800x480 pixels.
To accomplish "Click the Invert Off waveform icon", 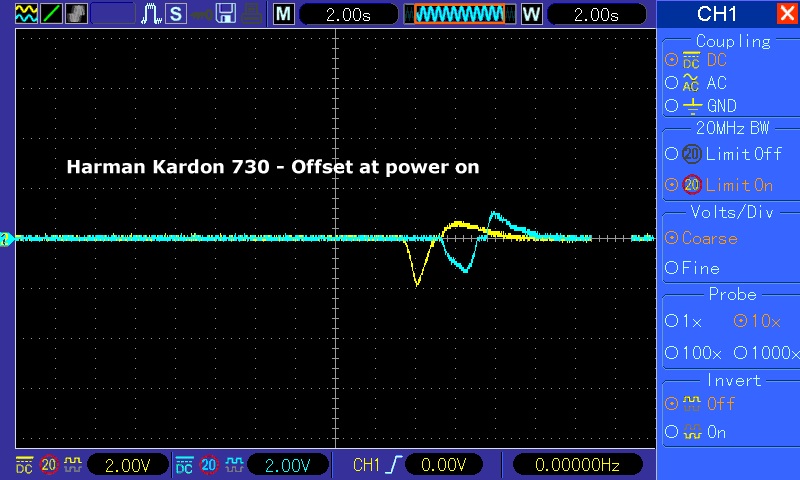I will click(692, 403).
